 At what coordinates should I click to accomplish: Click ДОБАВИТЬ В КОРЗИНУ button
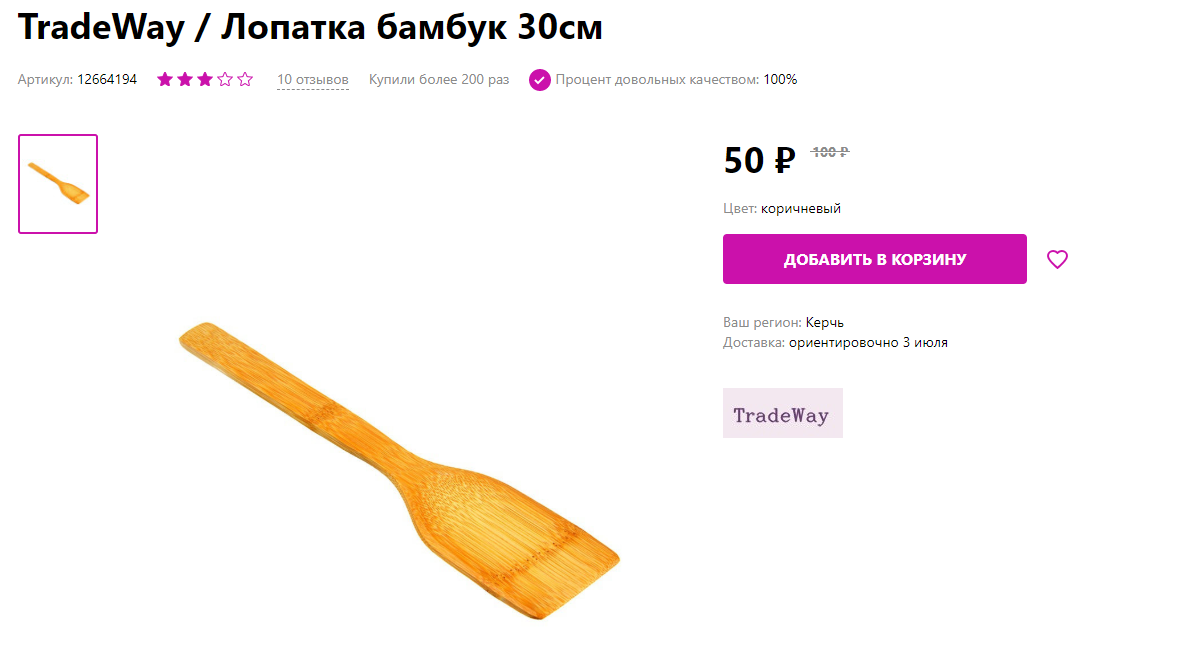coord(874,259)
